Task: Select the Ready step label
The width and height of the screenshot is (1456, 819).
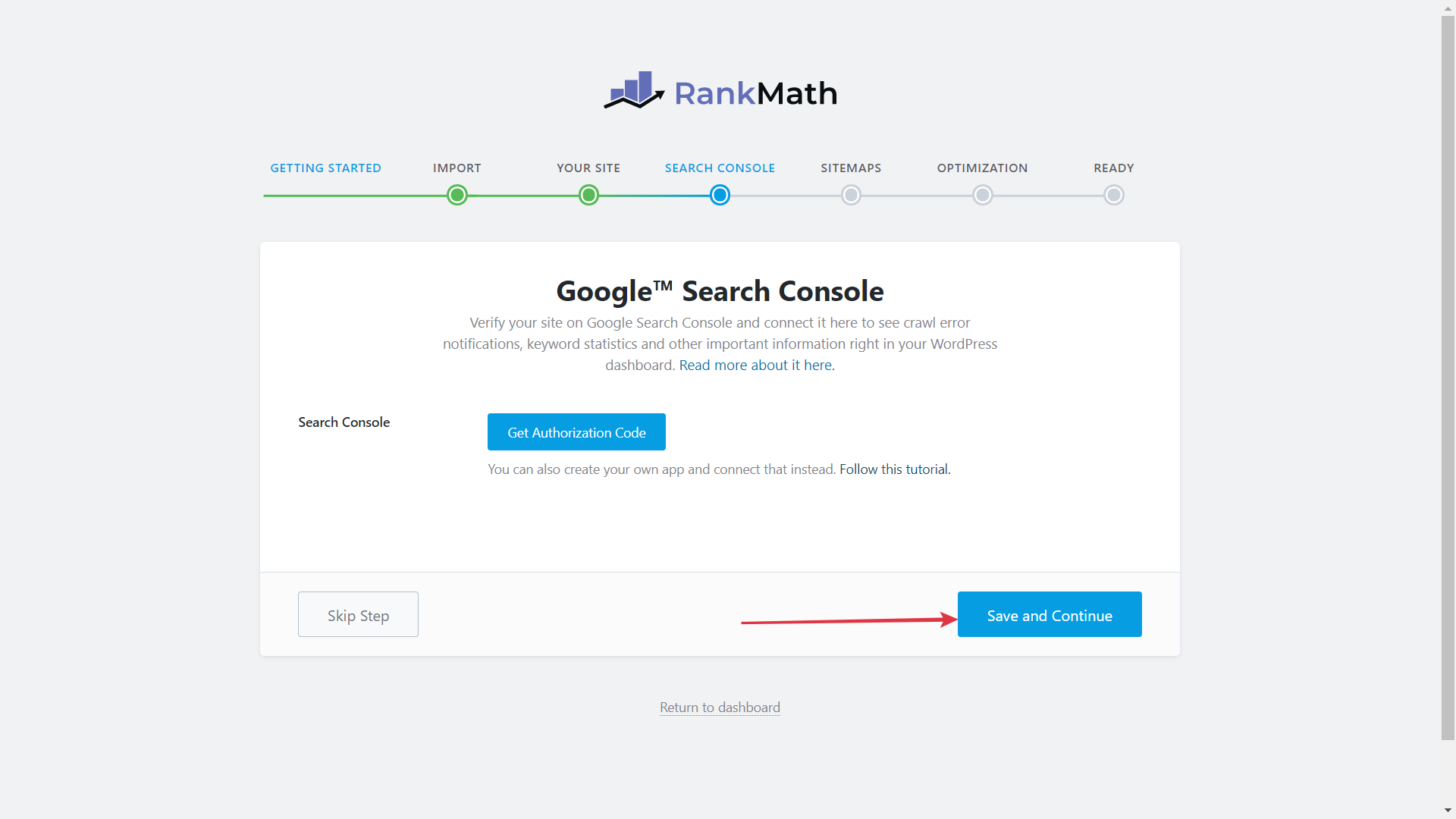Action: [x=1113, y=168]
